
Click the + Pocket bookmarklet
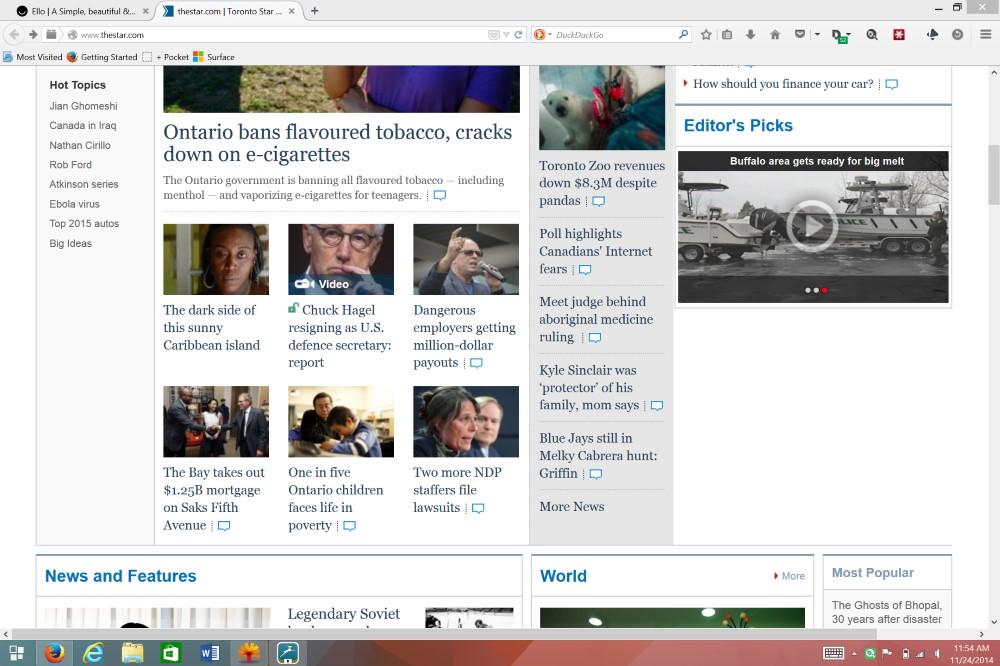click(x=165, y=57)
